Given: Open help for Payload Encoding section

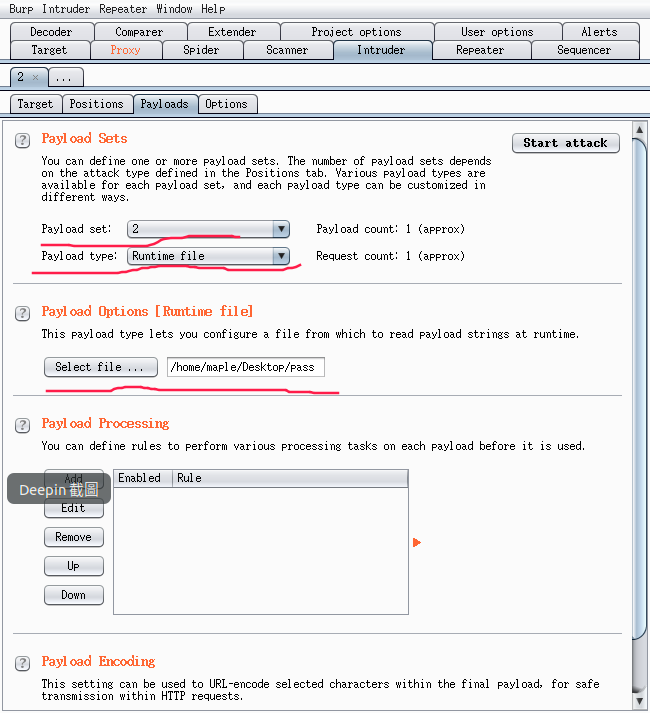Looking at the screenshot, I should (x=22, y=663).
